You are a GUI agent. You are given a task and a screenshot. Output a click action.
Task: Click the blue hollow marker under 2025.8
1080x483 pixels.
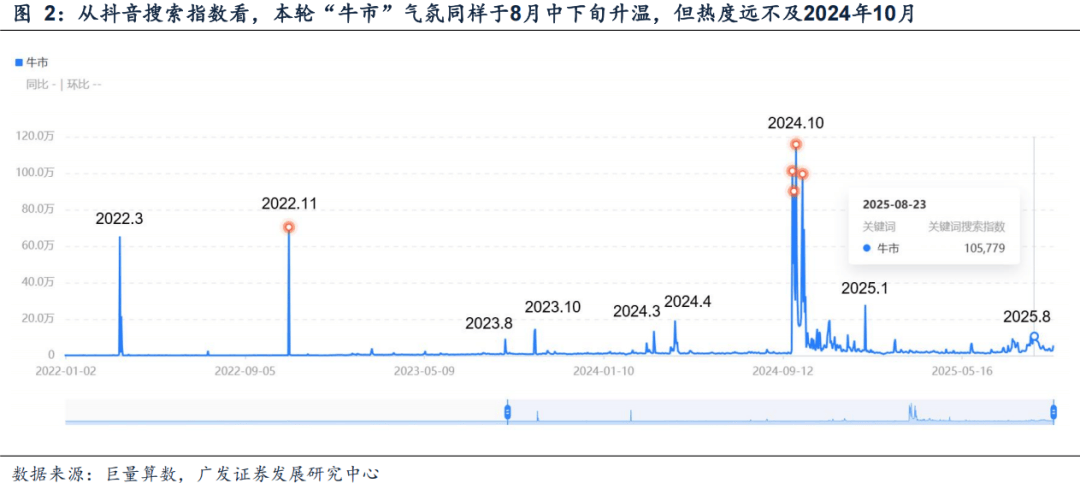tap(1034, 337)
